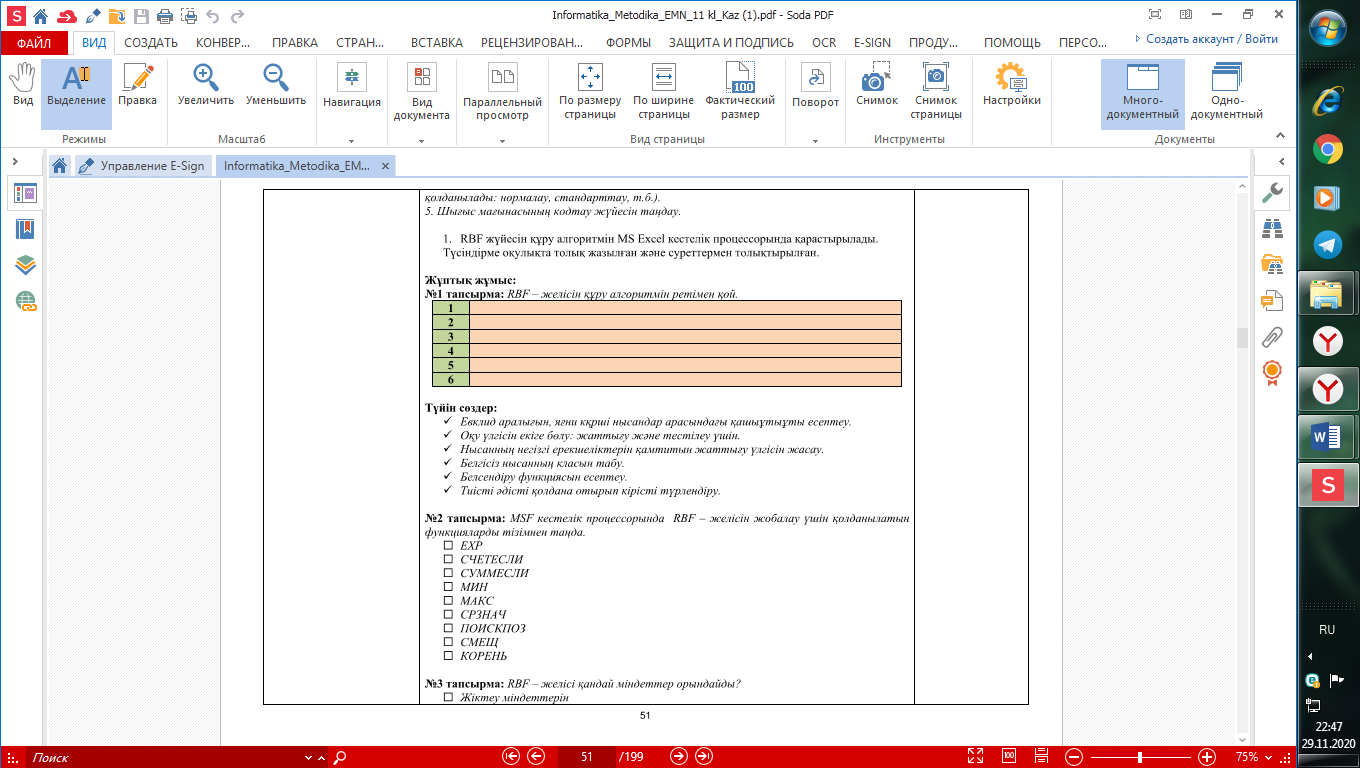Open the binoculars search panel on right

click(1272, 229)
